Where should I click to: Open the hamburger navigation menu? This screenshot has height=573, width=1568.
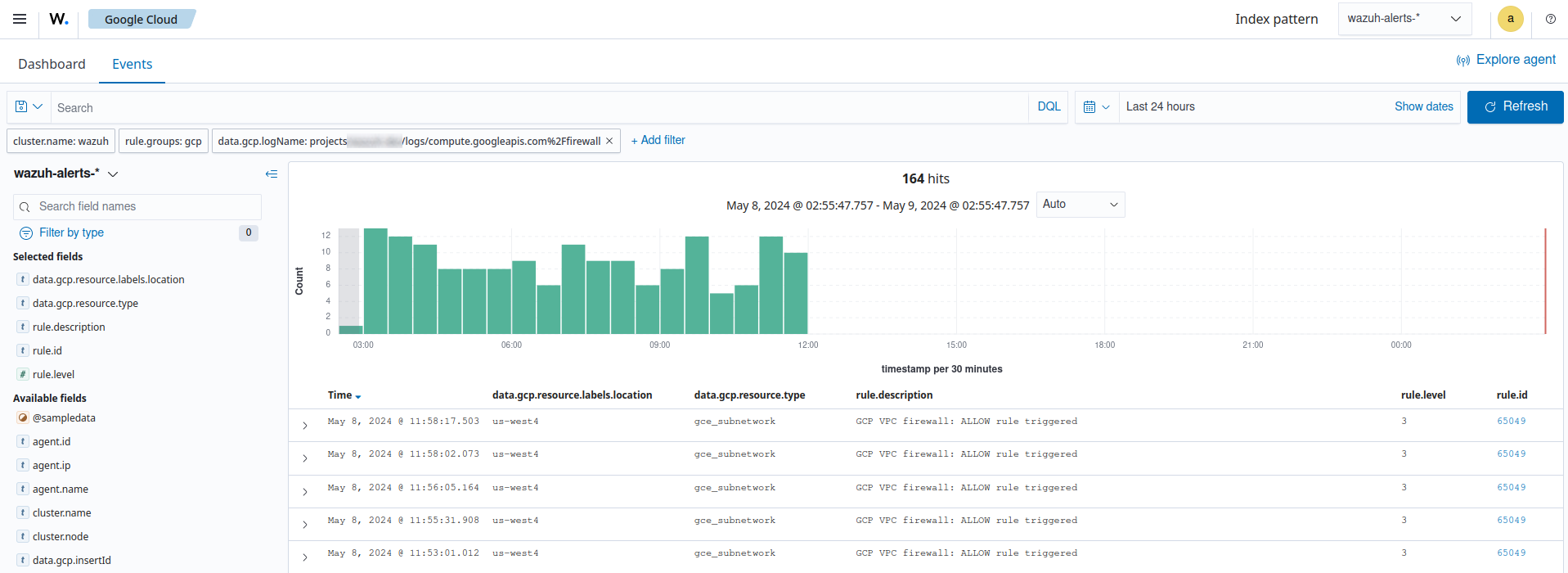20,19
